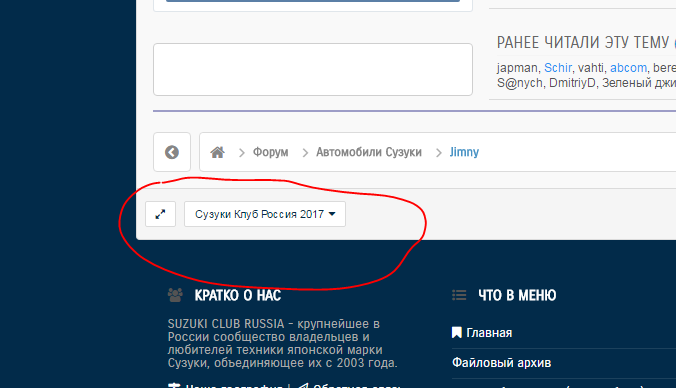Open Главная in footer menu
676x388 pixels.
[x=489, y=333]
